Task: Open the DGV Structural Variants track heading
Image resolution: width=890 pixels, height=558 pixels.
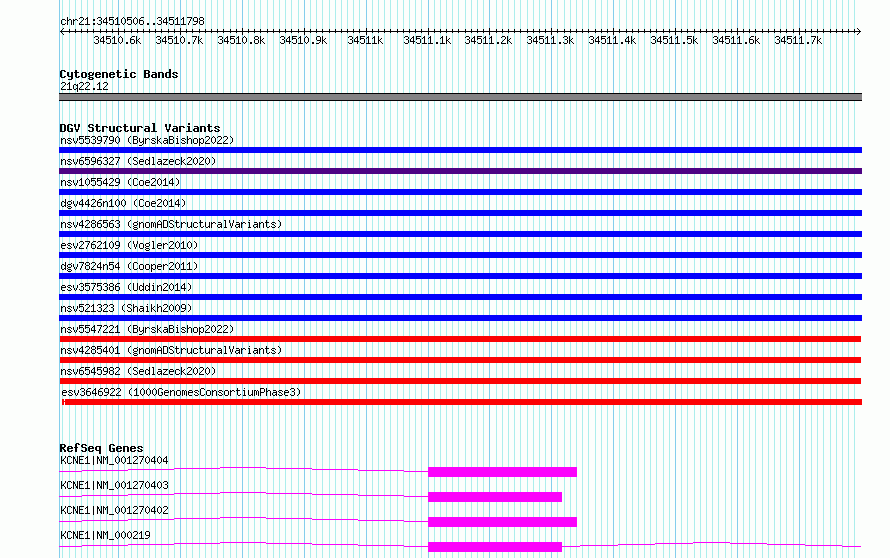Action: [140, 128]
